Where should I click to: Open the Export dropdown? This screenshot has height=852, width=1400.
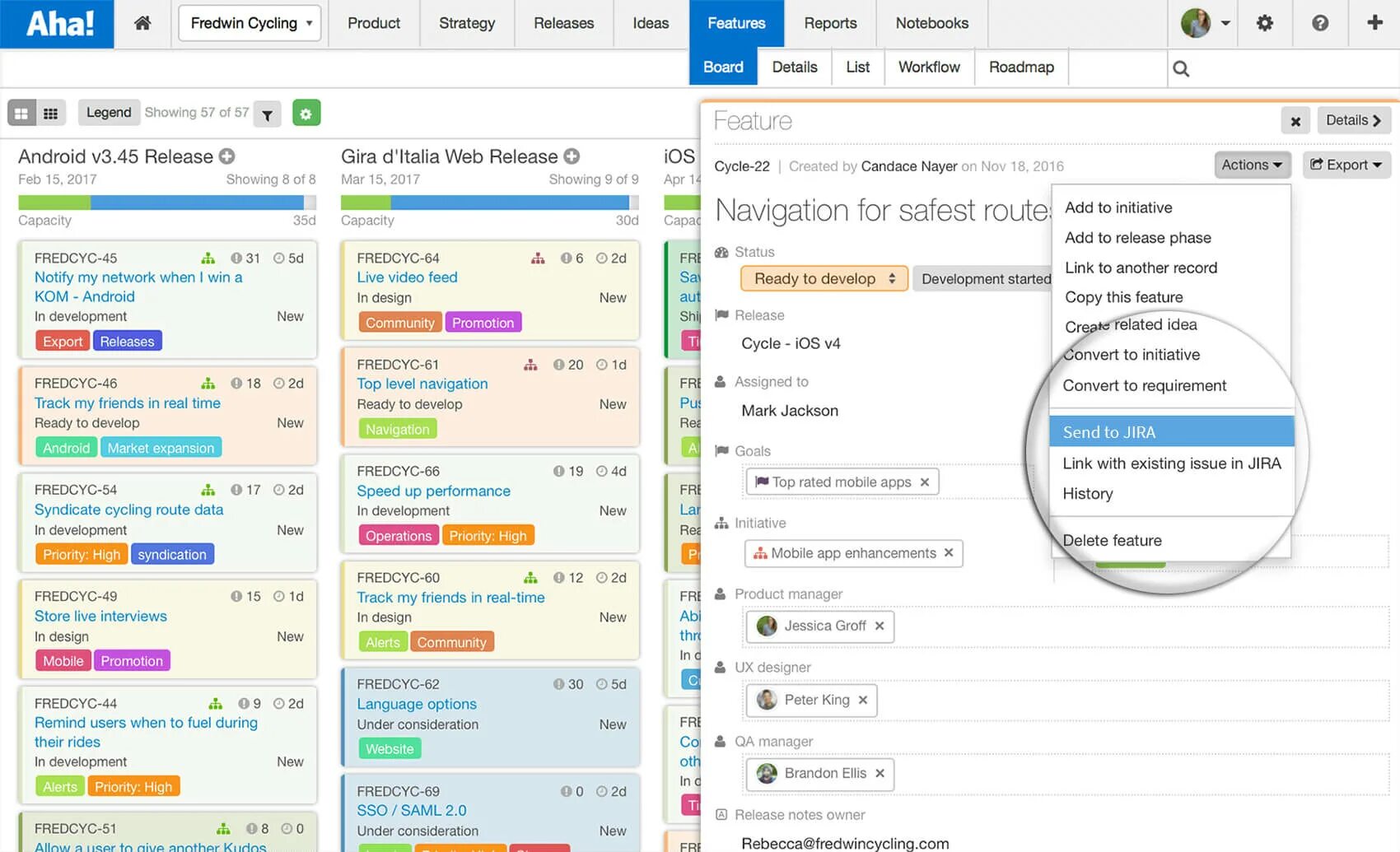point(1346,165)
